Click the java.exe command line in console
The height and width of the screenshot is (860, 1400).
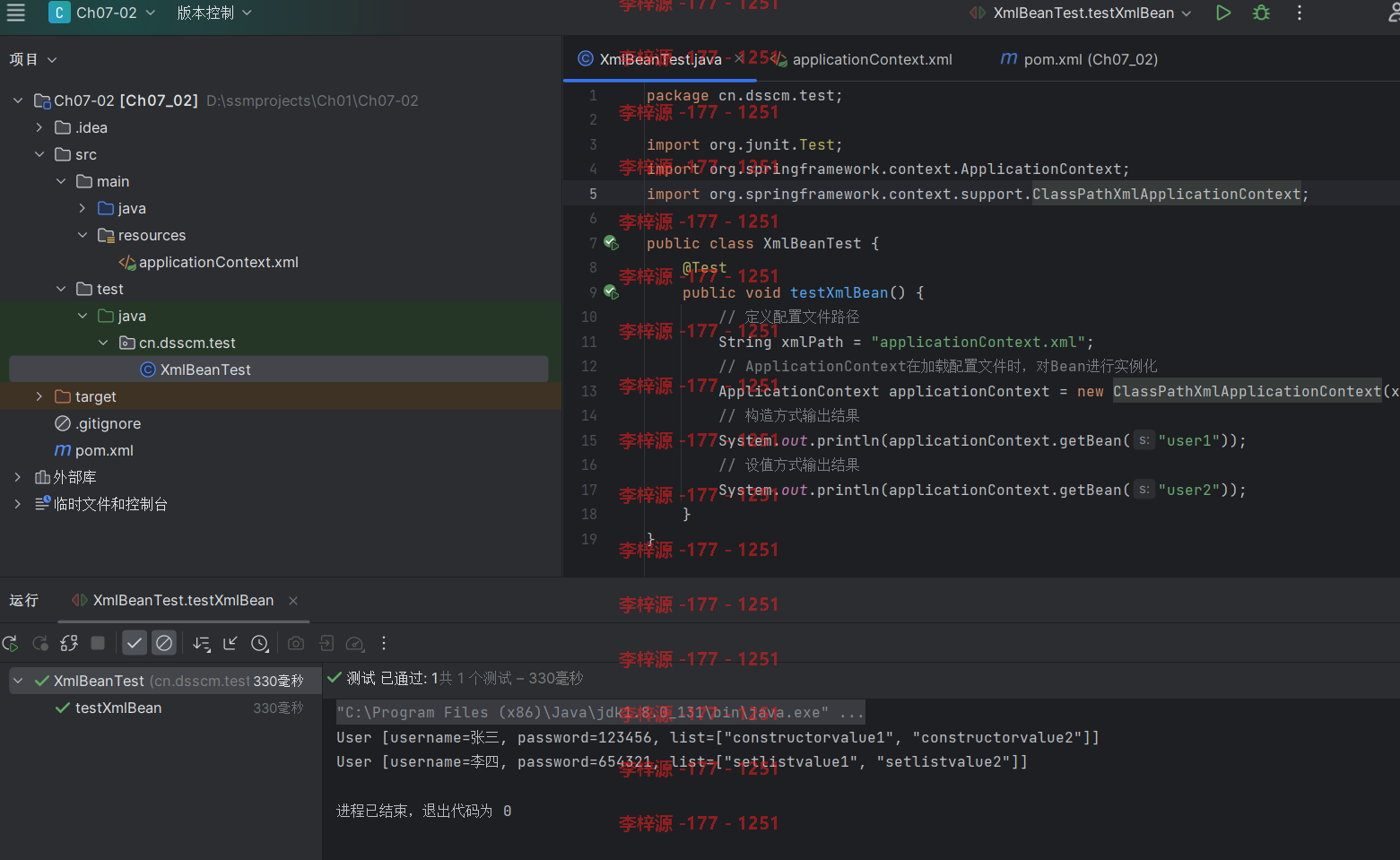click(x=600, y=712)
